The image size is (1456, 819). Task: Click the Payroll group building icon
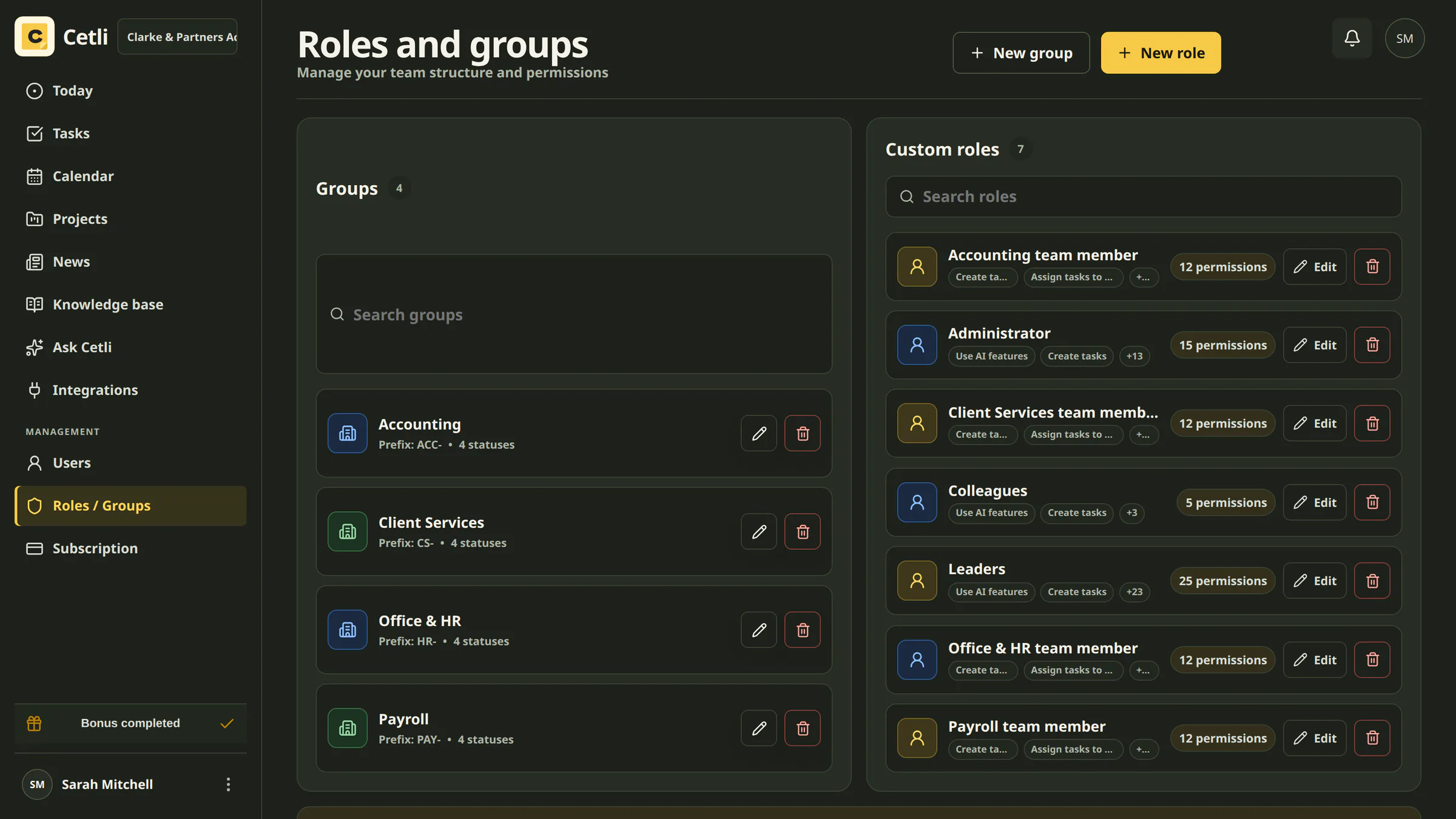[x=348, y=728]
